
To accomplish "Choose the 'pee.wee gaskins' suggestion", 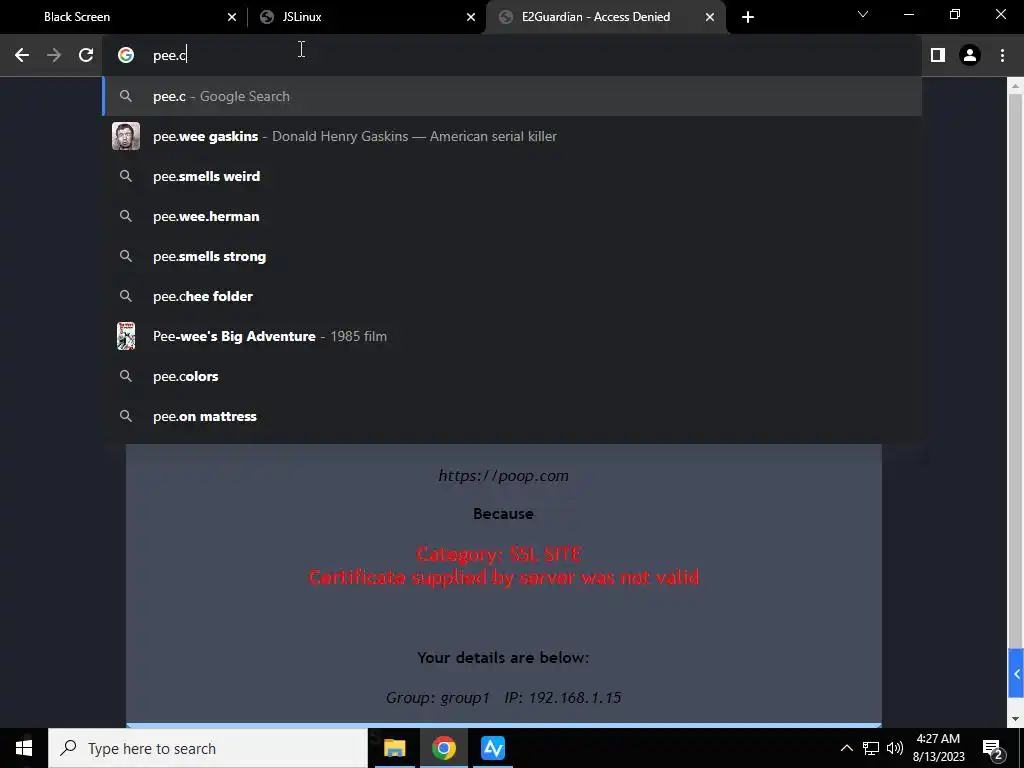I will click(x=512, y=136).
